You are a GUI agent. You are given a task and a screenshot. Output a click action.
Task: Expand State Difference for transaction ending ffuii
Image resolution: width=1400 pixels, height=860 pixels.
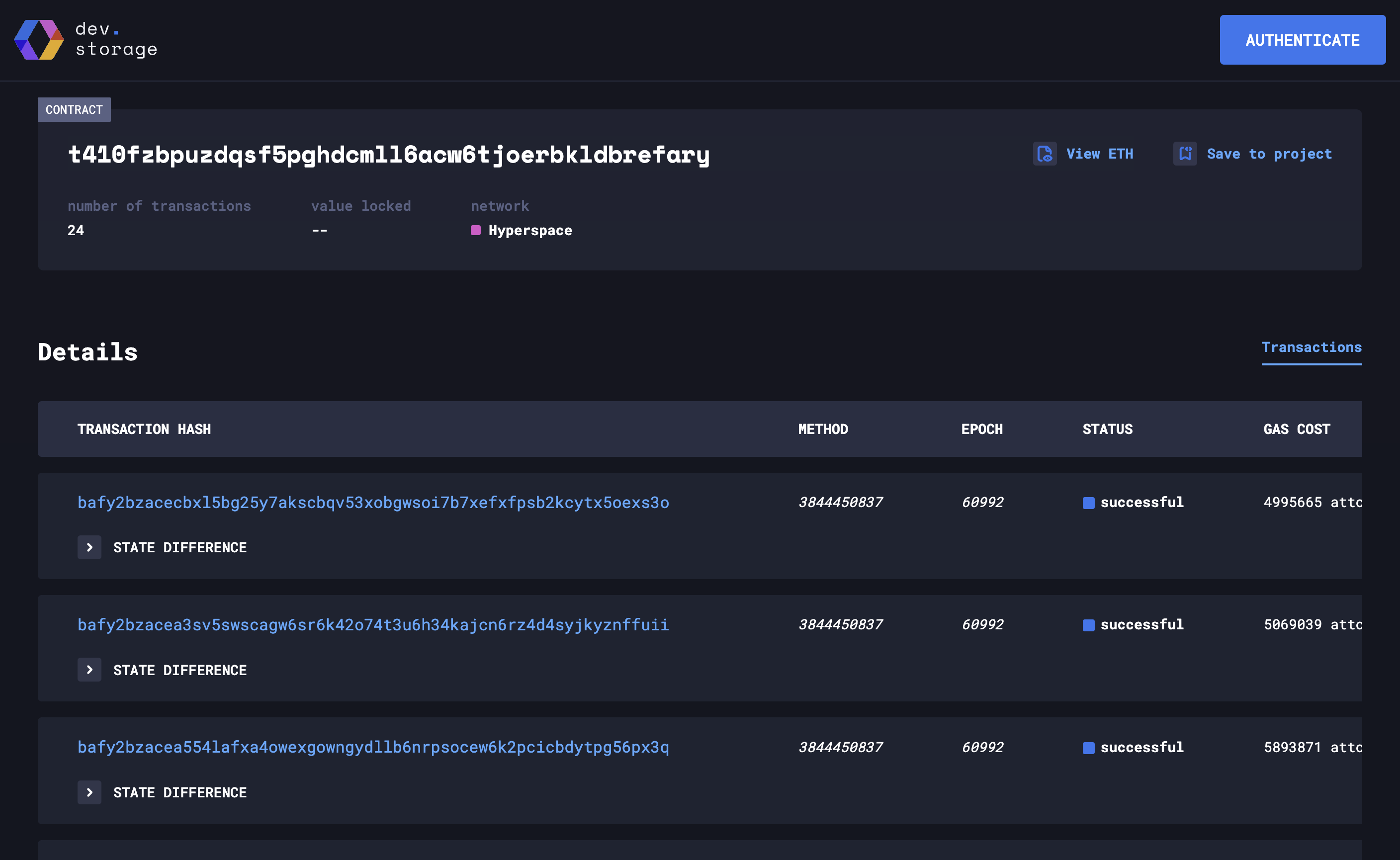89,670
